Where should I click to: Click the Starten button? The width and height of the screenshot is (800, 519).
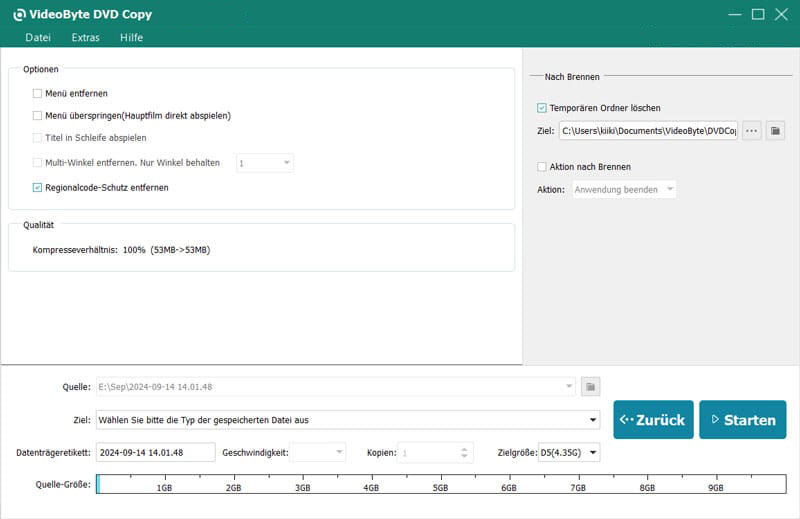coord(743,419)
